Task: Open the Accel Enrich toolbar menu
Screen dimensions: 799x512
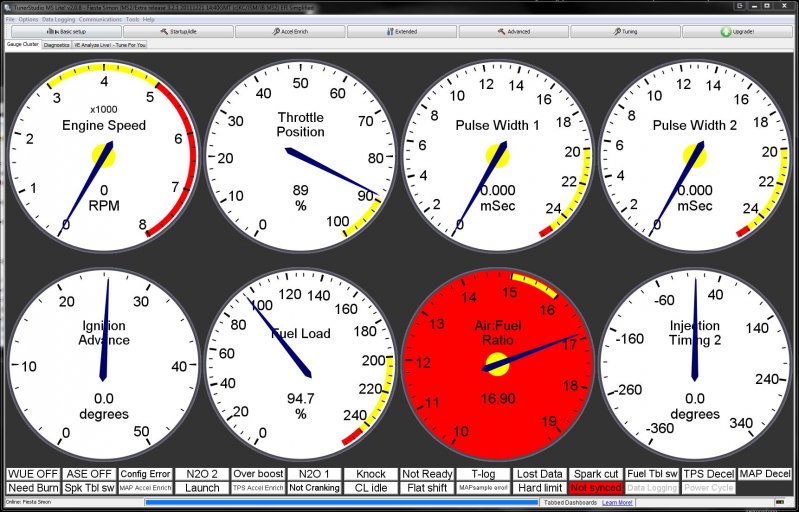Action: (292, 31)
